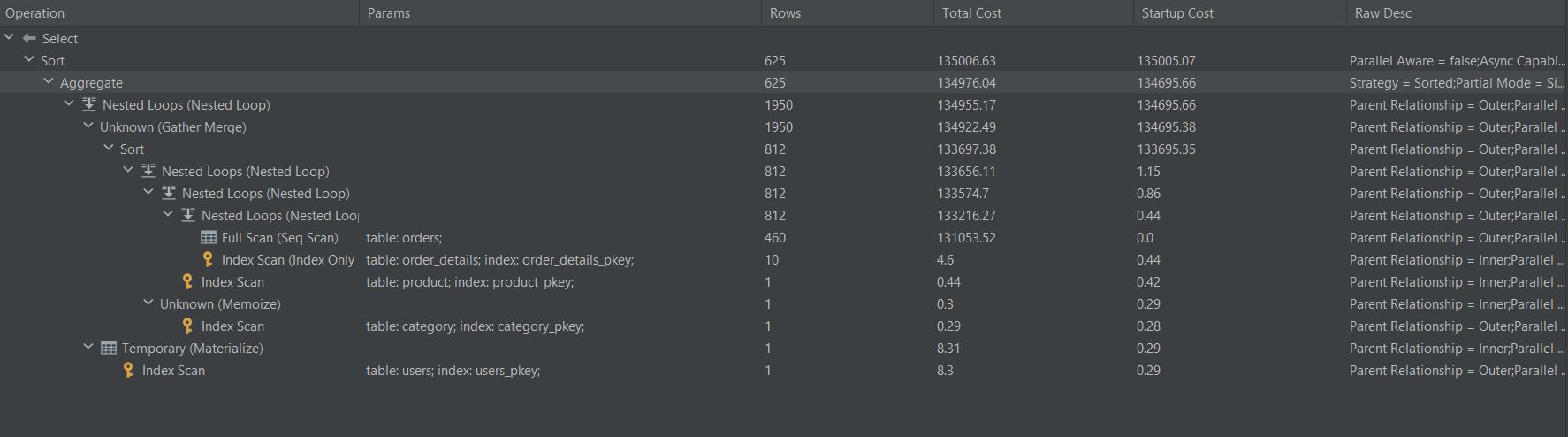Viewport: 1568px width, 437px height.
Task: Click the Raw Desc column header
Action: (1382, 13)
